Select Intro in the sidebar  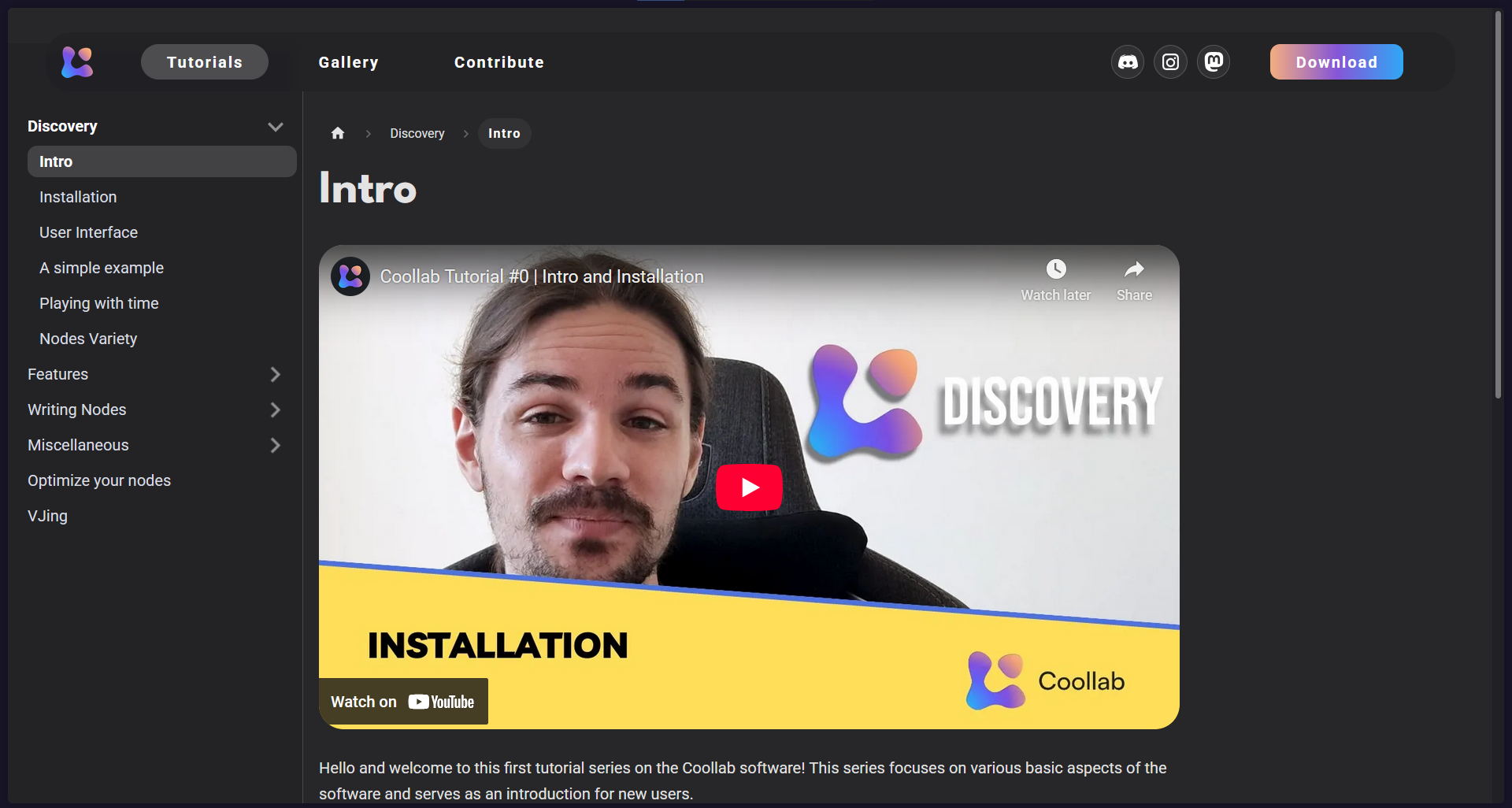pos(162,161)
